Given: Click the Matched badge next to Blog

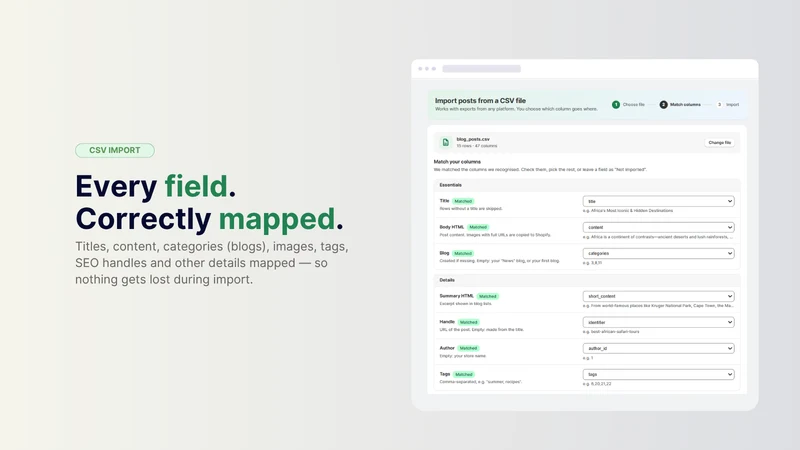Looking at the screenshot, I should pos(463,253).
